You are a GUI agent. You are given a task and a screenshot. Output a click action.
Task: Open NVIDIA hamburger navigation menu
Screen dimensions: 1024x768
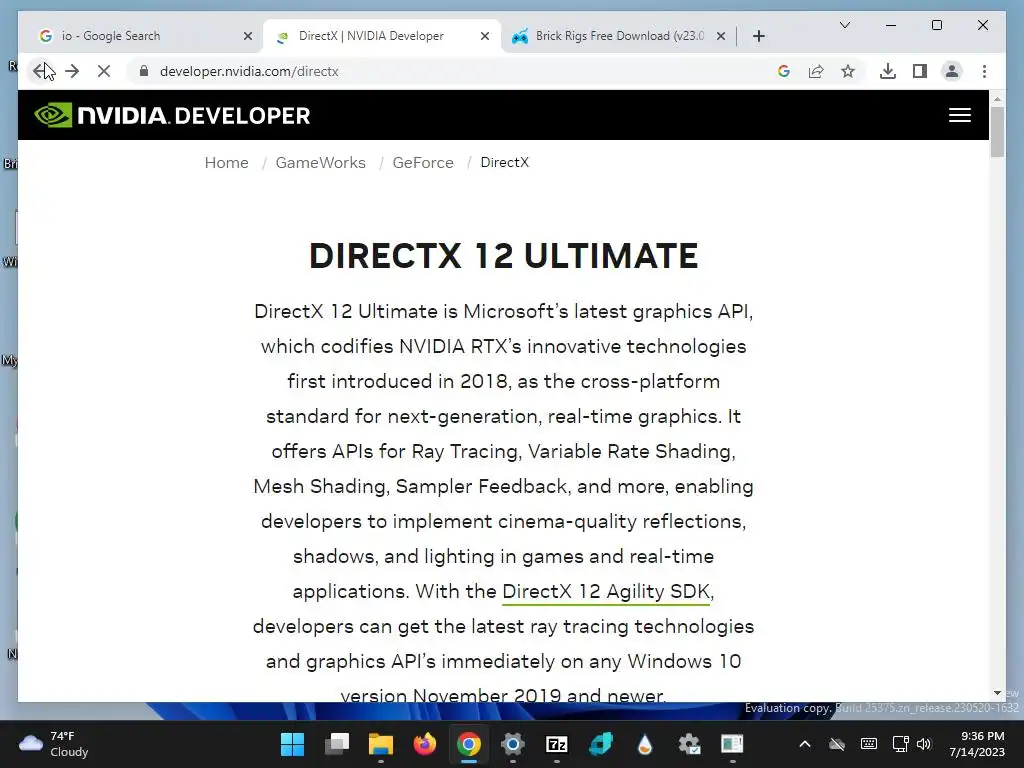click(959, 116)
